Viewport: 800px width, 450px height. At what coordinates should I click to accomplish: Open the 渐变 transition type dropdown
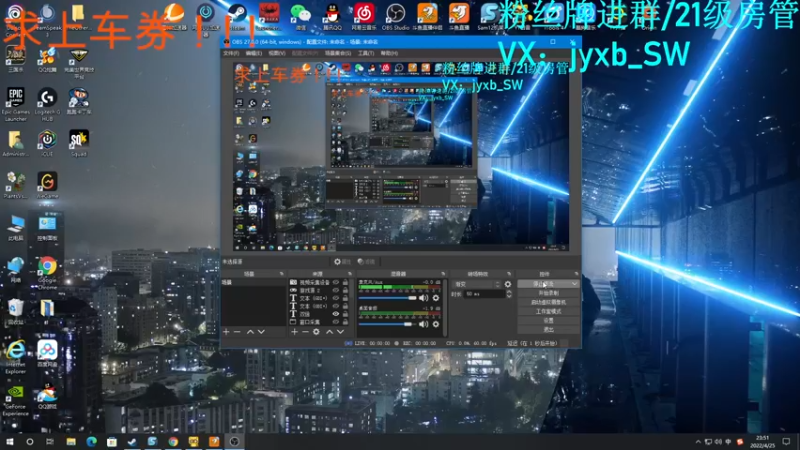click(477, 284)
